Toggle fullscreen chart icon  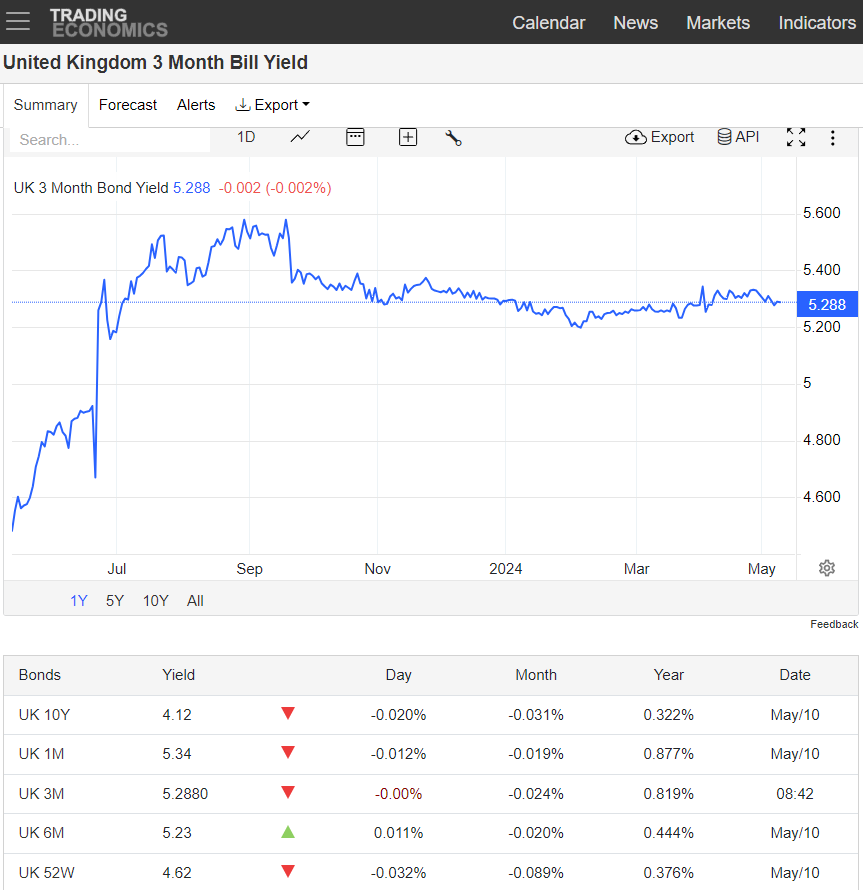coord(796,137)
